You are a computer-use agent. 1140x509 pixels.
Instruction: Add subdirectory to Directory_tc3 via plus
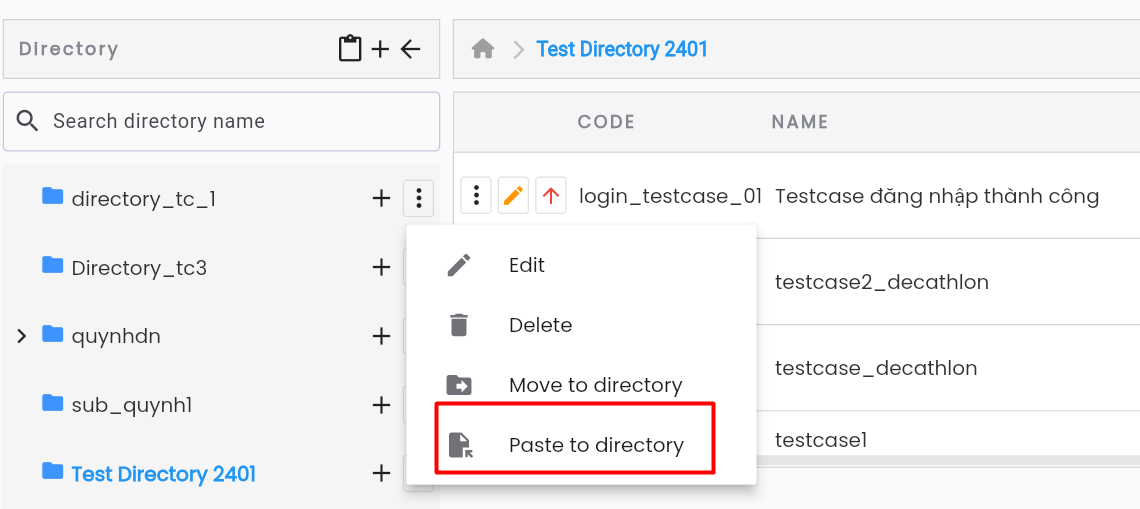(x=381, y=268)
